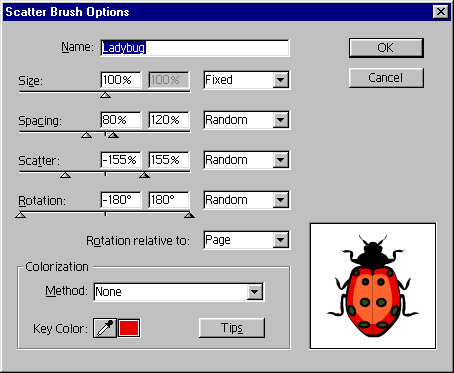Image resolution: width=454 pixels, height=373 pixels.
Task: Click the Key Color eyedropper icon
Action: click(x=105, y=328)
